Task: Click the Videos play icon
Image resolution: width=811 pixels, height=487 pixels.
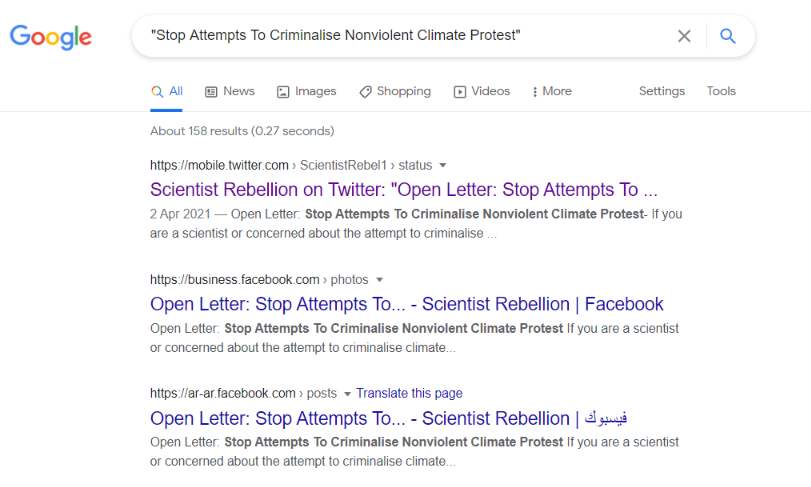Action: [x=459, y=92]
